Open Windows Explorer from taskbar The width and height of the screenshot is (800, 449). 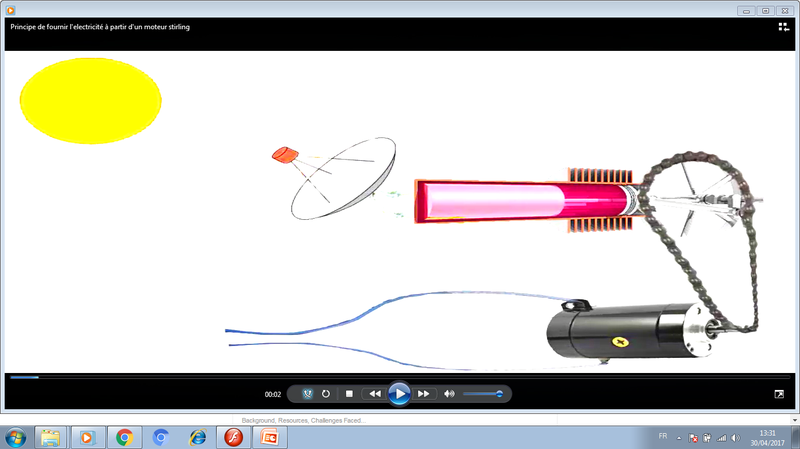click(x=50, y=437)
